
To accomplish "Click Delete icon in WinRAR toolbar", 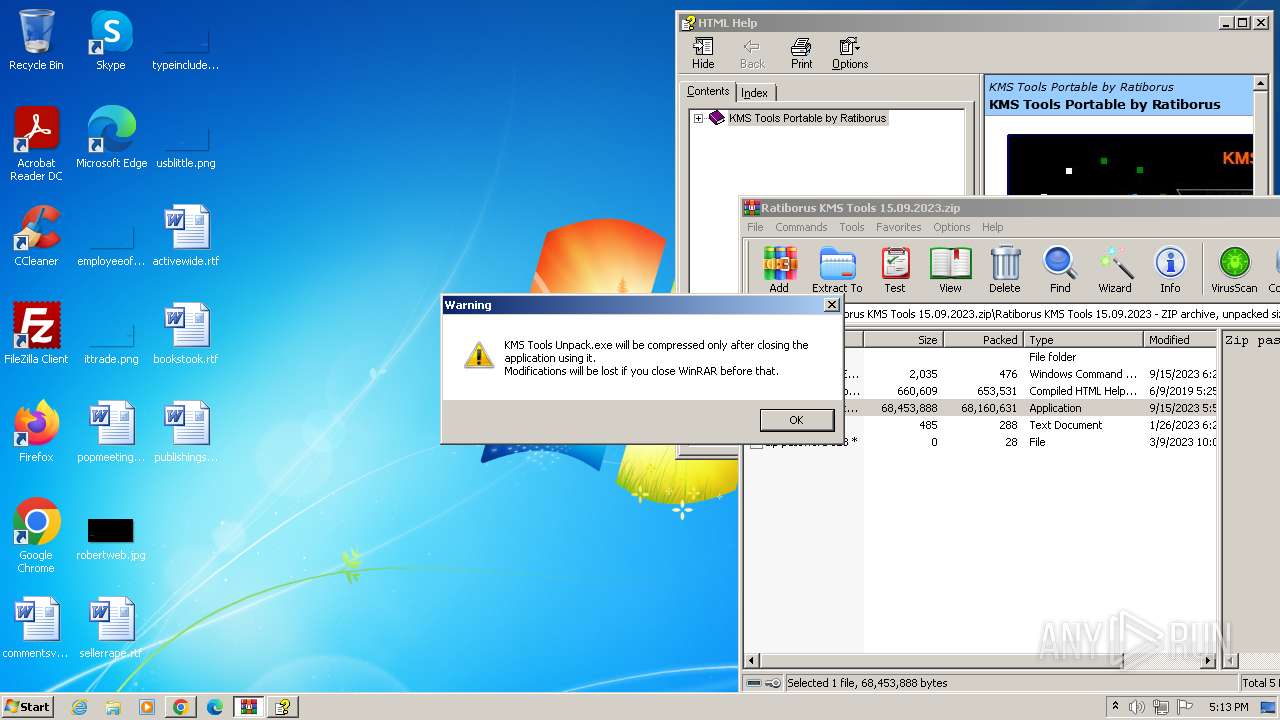I will 1005,270.
